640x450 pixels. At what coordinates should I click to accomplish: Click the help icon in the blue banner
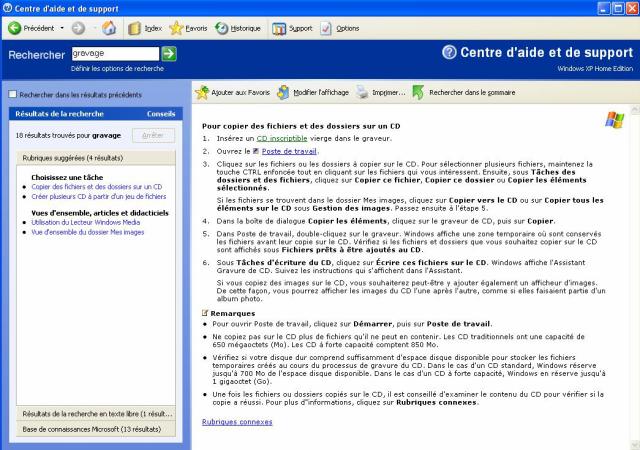tap(449, 52)
